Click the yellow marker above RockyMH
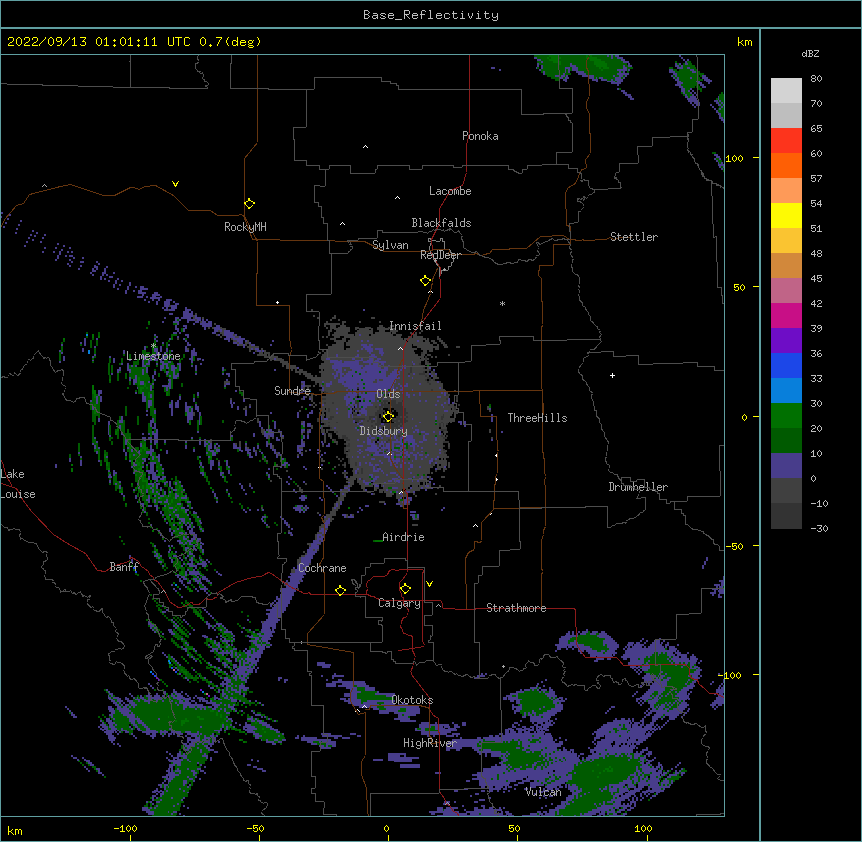 (249, 203)
